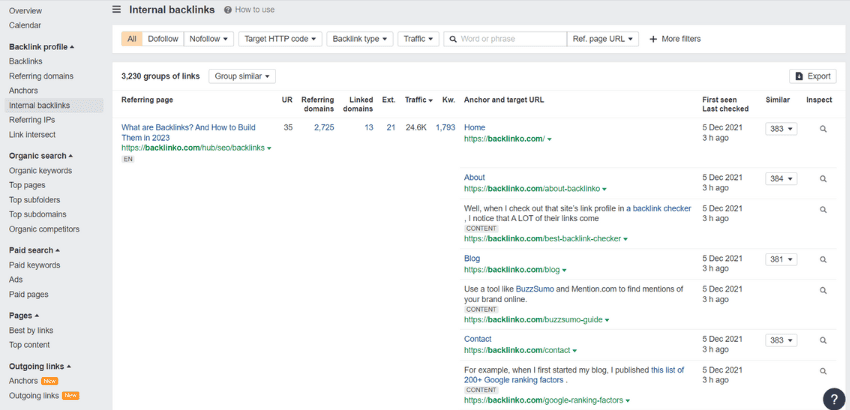Inspect the Google ranking factors anchor row

823,371
